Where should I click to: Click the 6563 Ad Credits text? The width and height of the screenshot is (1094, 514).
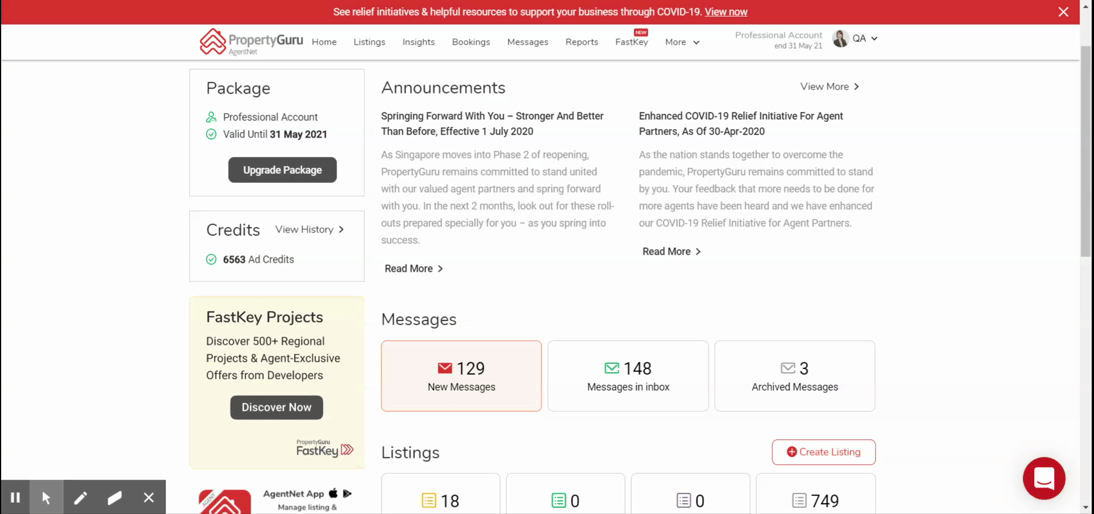point(258,259)
